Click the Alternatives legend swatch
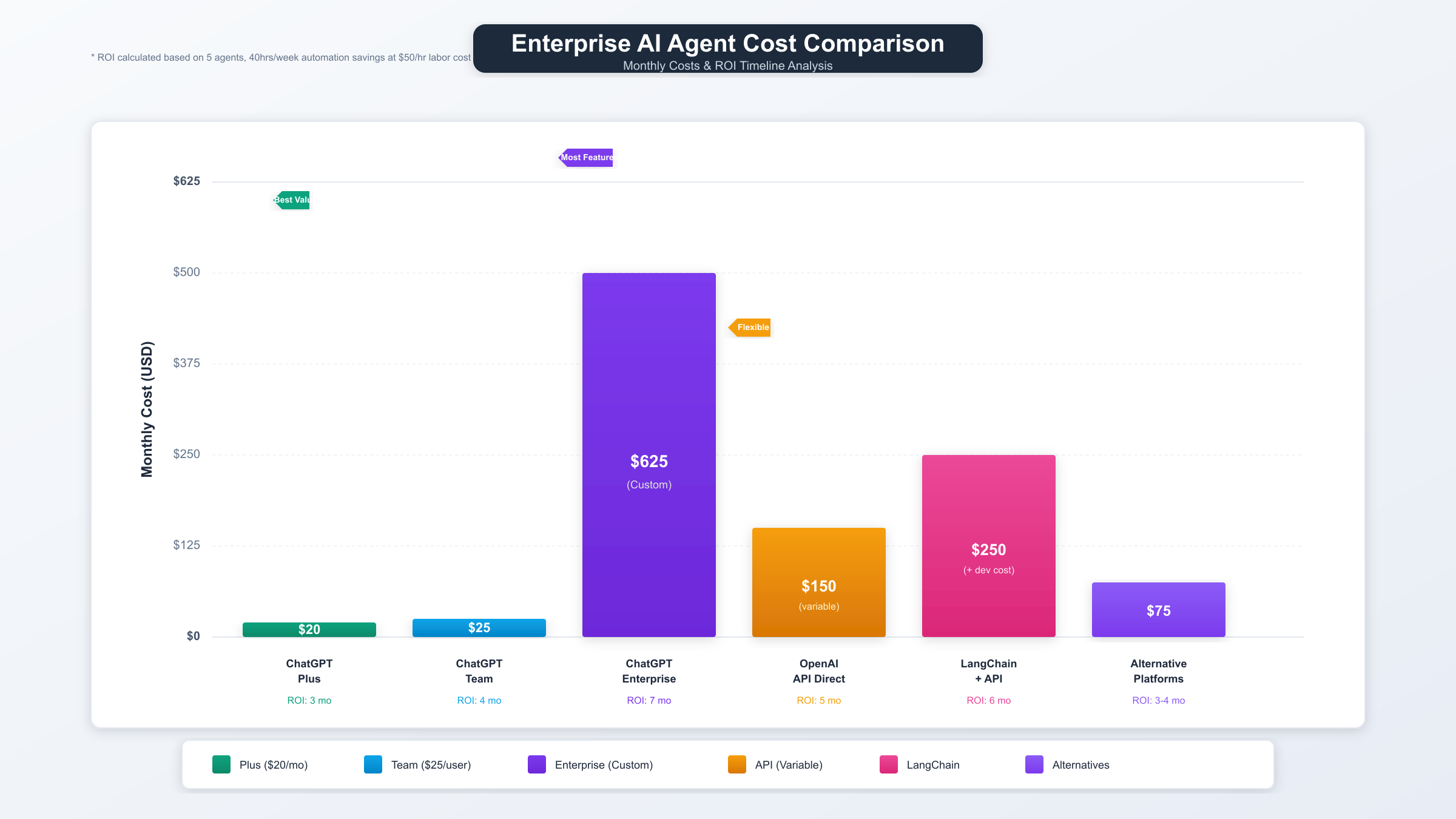Screen dimensions: 1456x819 point(1034,764)
